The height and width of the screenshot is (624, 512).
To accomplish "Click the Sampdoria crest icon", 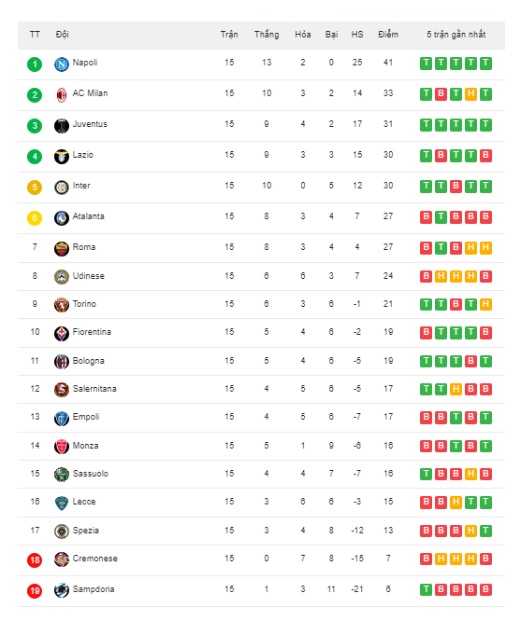I will [61, 591].
